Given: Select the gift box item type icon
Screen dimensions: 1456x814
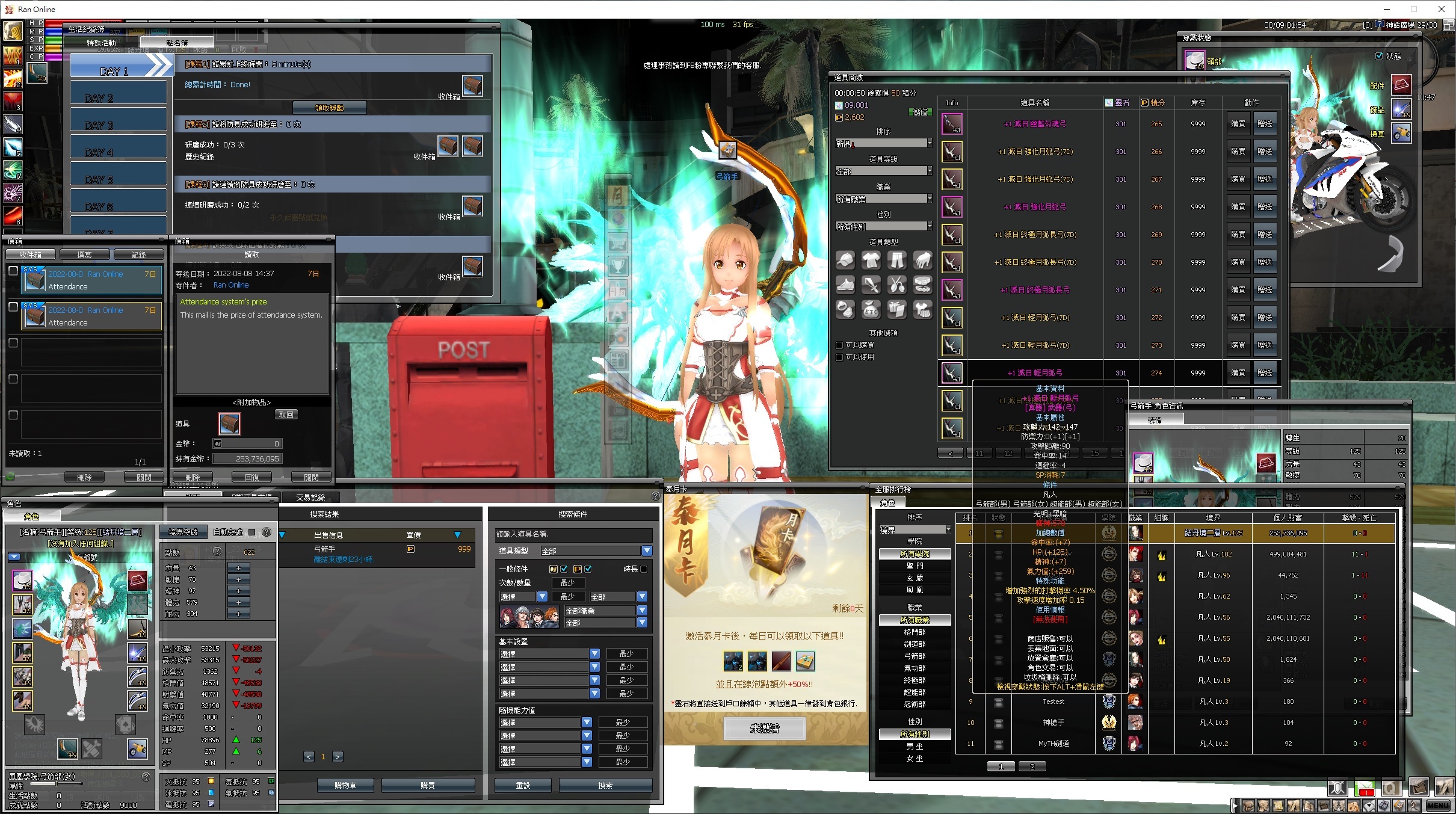Looking at the screenshot, I should click(897, 310).
